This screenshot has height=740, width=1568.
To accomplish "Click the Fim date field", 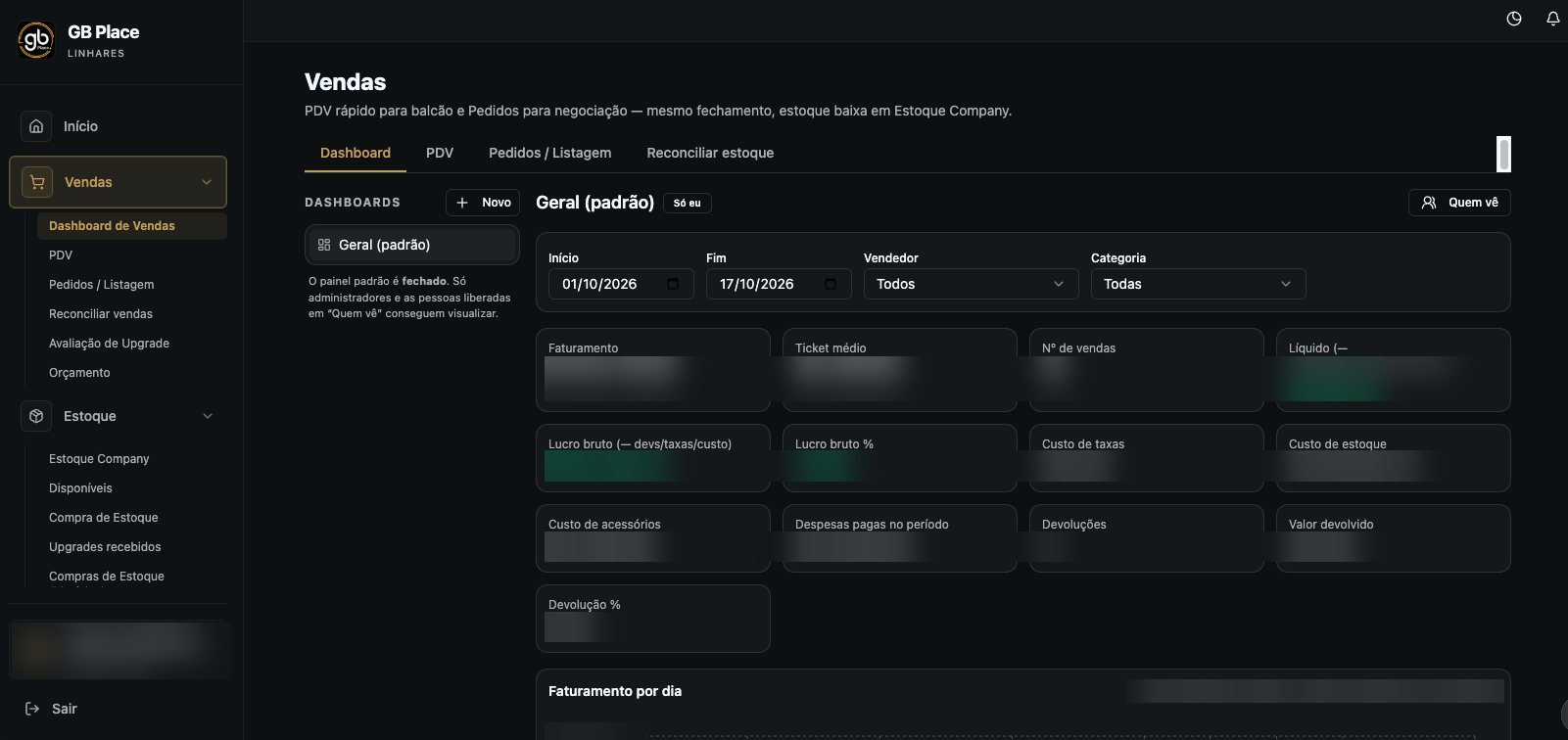I will [779, 284].
